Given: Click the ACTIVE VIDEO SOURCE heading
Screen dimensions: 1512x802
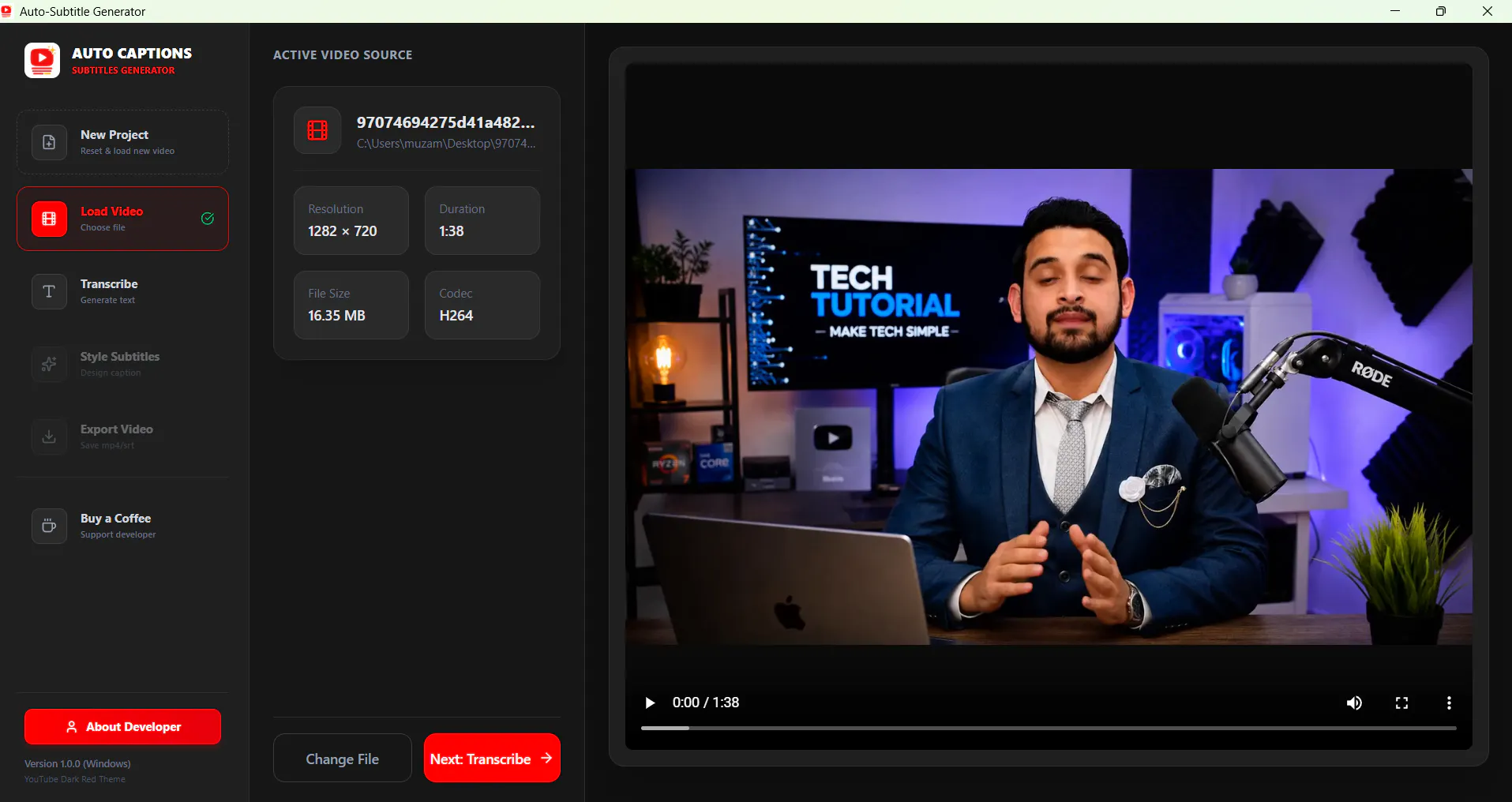Looking at the screenshot, I should (x=343, y=55).
